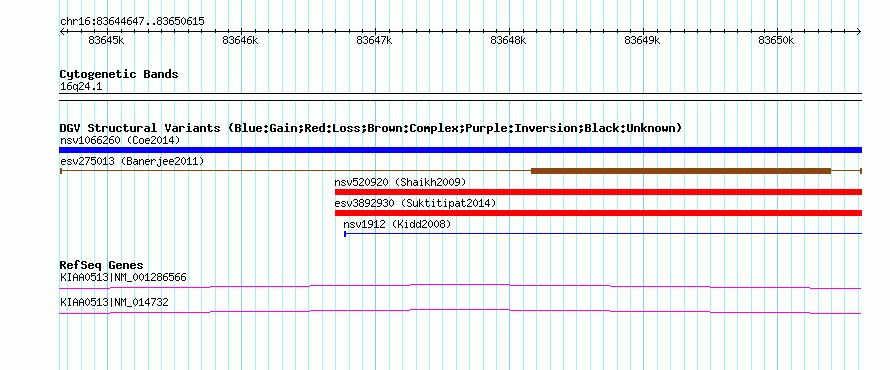Click the 83648k ruler tick label

tap(508, 40)
